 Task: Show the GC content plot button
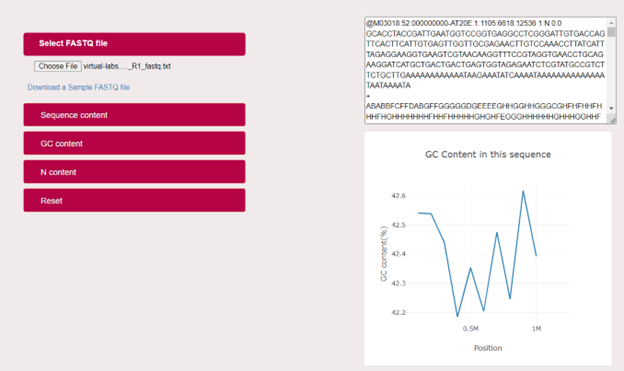[x=134, y=143]
